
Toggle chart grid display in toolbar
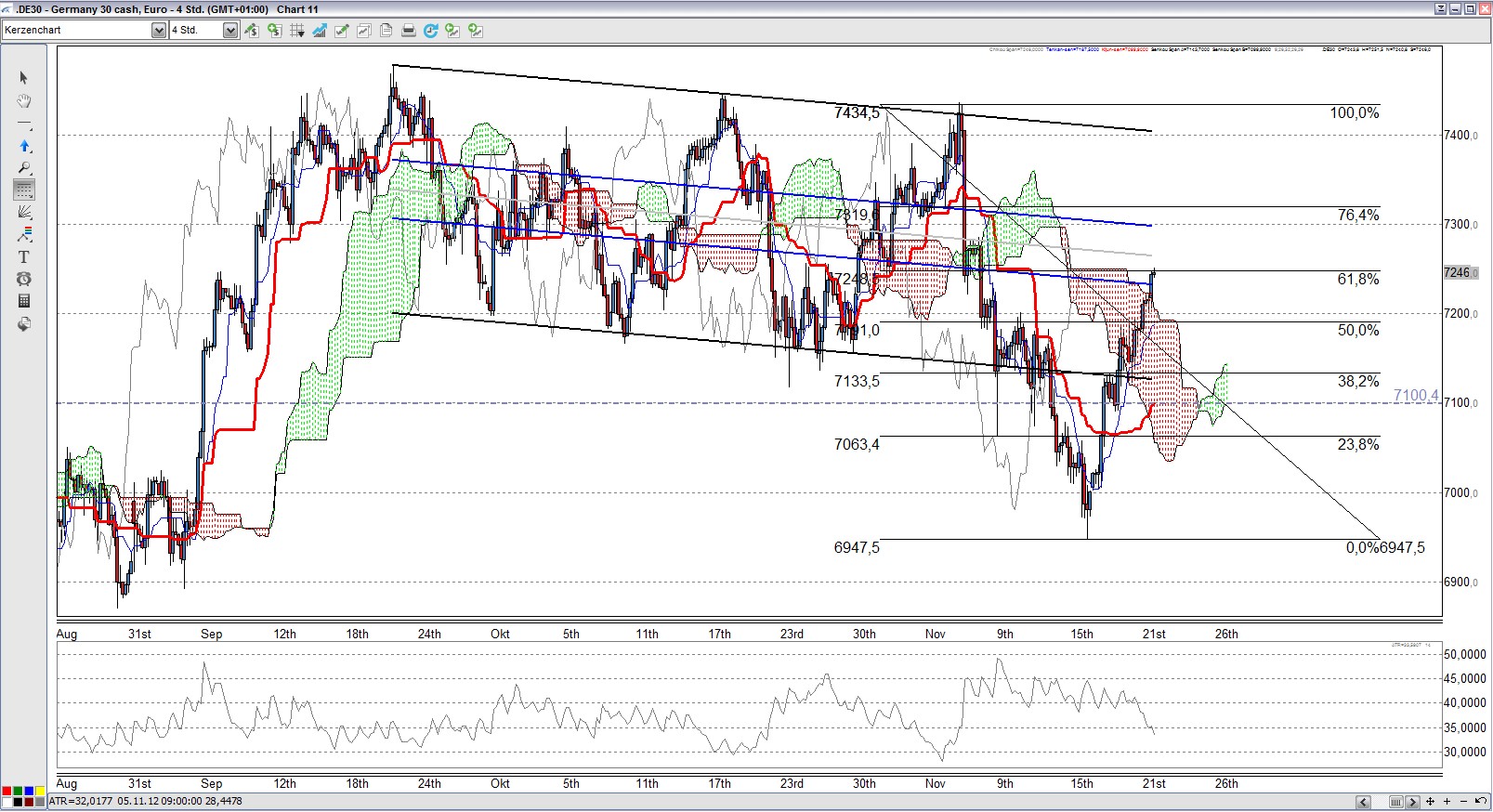(x=297, y=31)
